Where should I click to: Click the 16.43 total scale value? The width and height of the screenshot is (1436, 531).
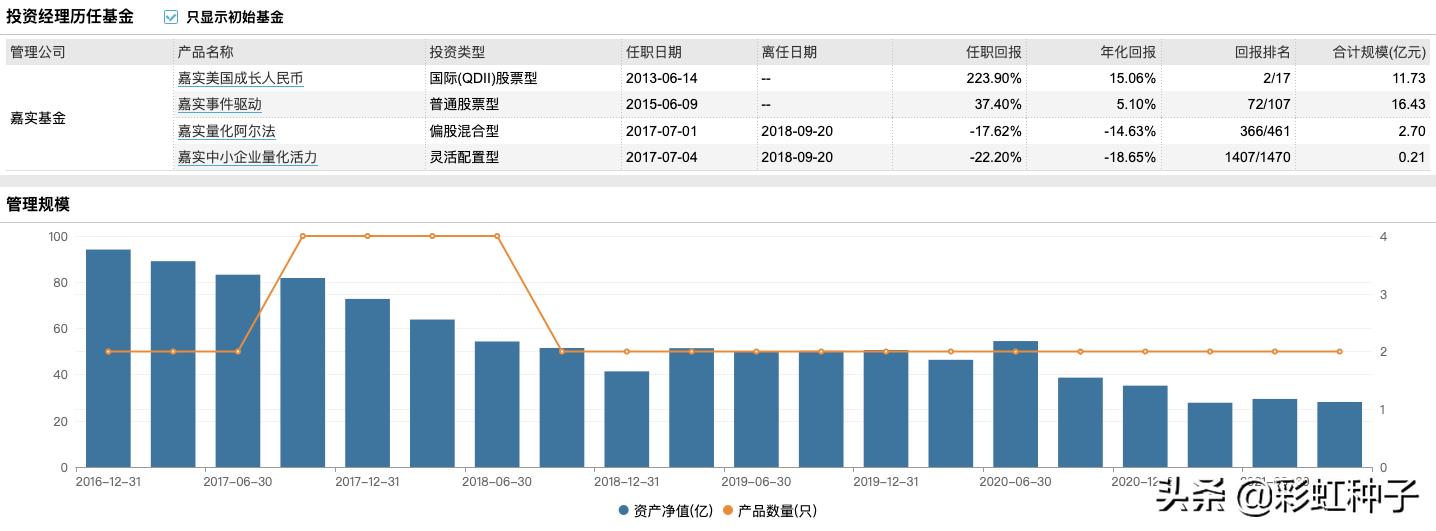tap(1408, 104)
